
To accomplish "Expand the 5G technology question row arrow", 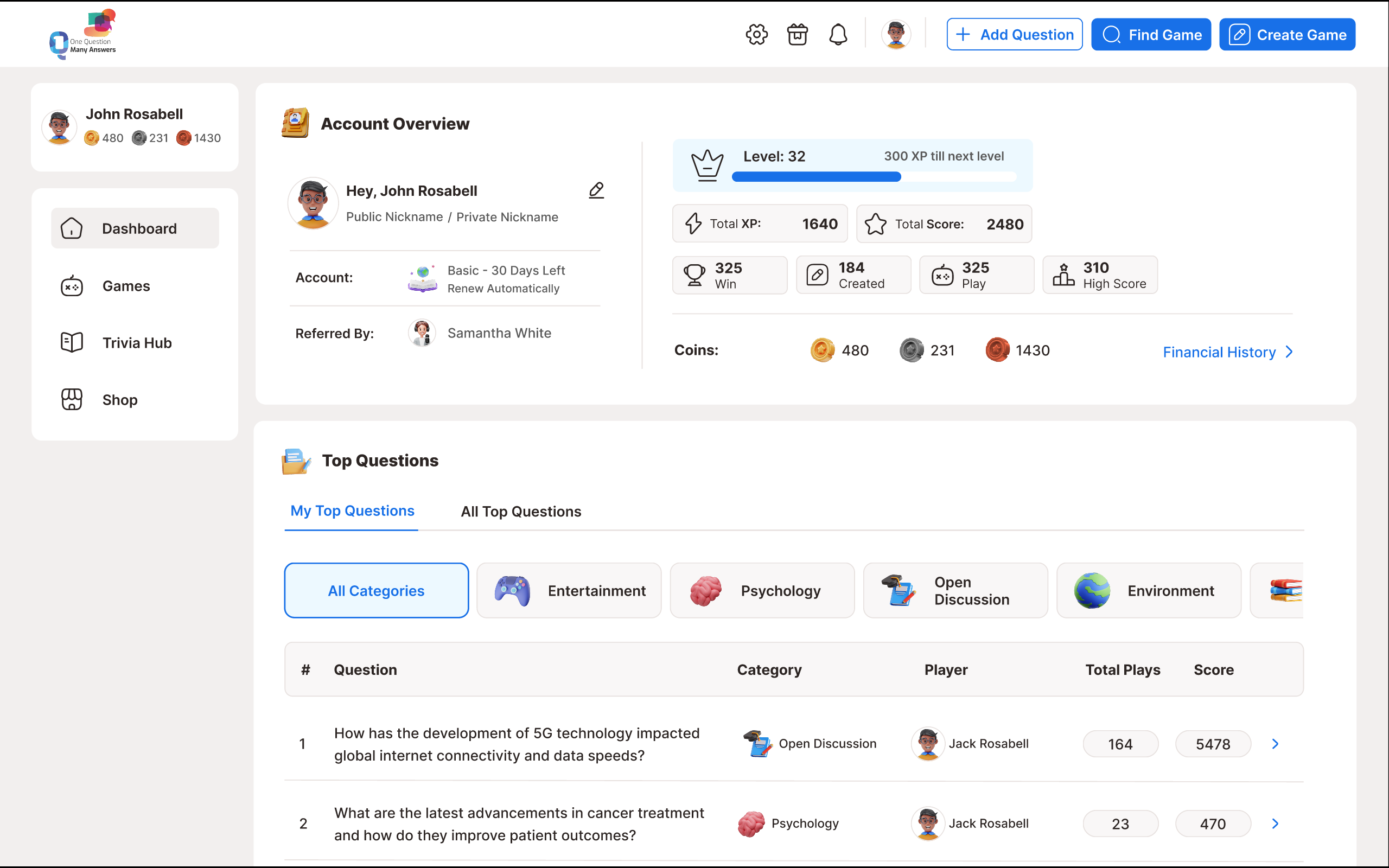I will [1276, 744].
